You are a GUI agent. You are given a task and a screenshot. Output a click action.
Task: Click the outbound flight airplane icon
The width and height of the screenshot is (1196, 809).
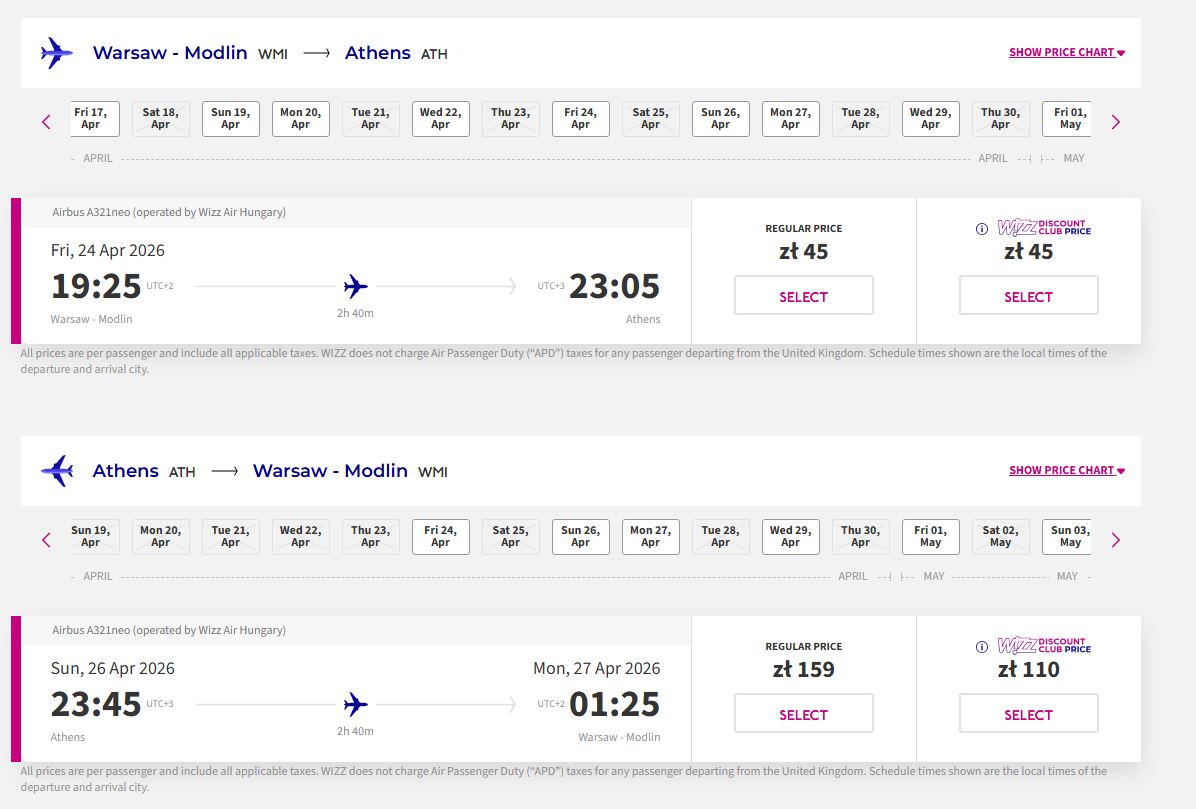pyautogui.click(x=56, y=53)
